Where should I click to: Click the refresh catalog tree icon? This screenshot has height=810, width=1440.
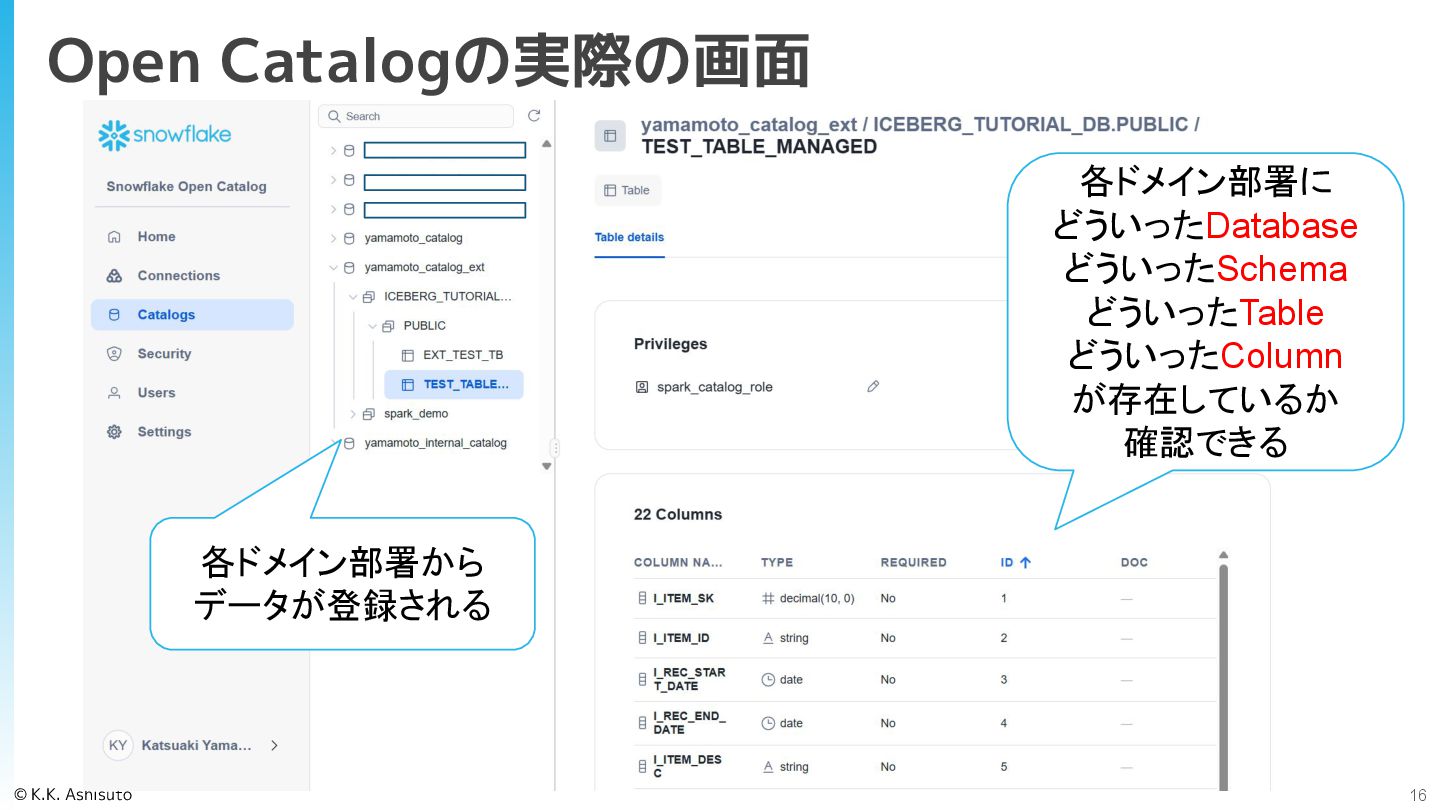click(x=534, y=116)
